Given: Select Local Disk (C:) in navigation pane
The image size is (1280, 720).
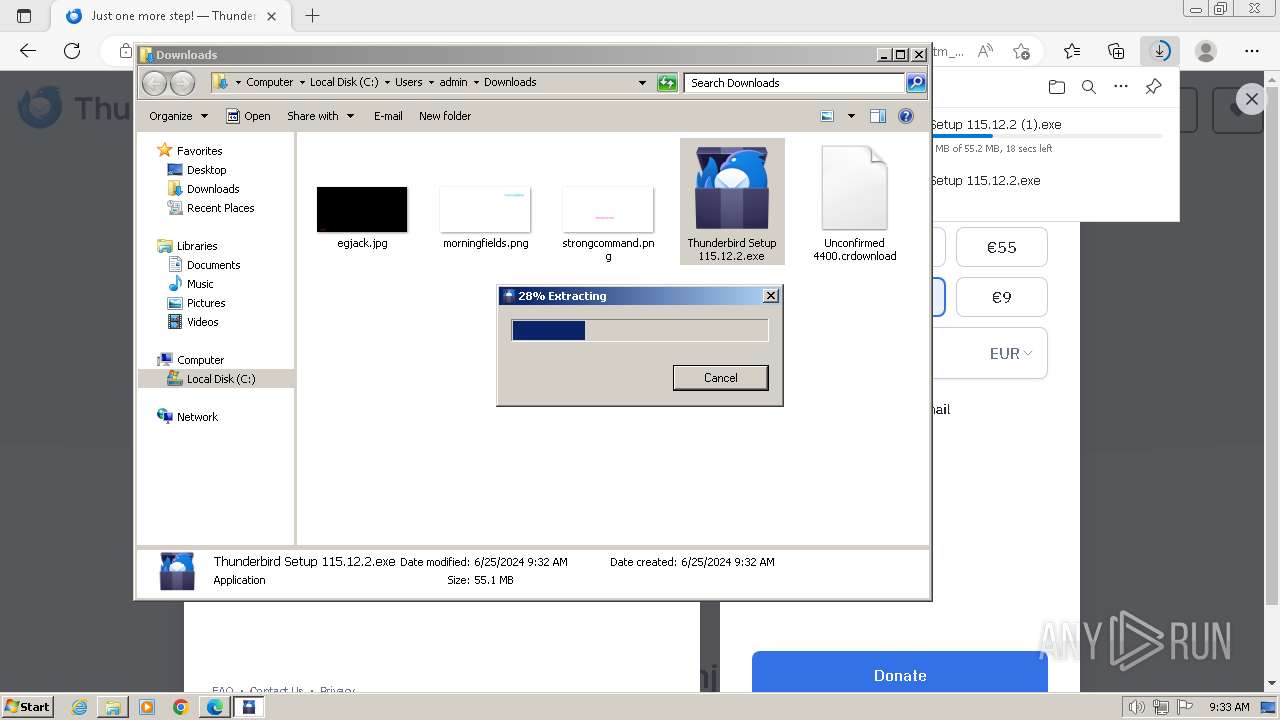Looking at the screenshot, I should 220,379.
